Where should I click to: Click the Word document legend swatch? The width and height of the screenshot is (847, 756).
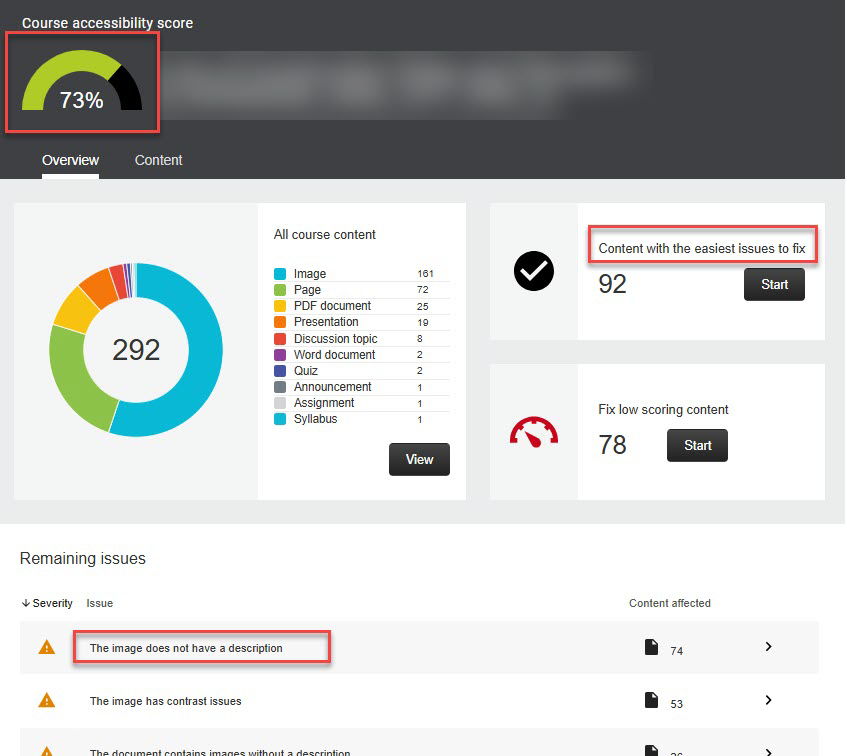(280, 355)
